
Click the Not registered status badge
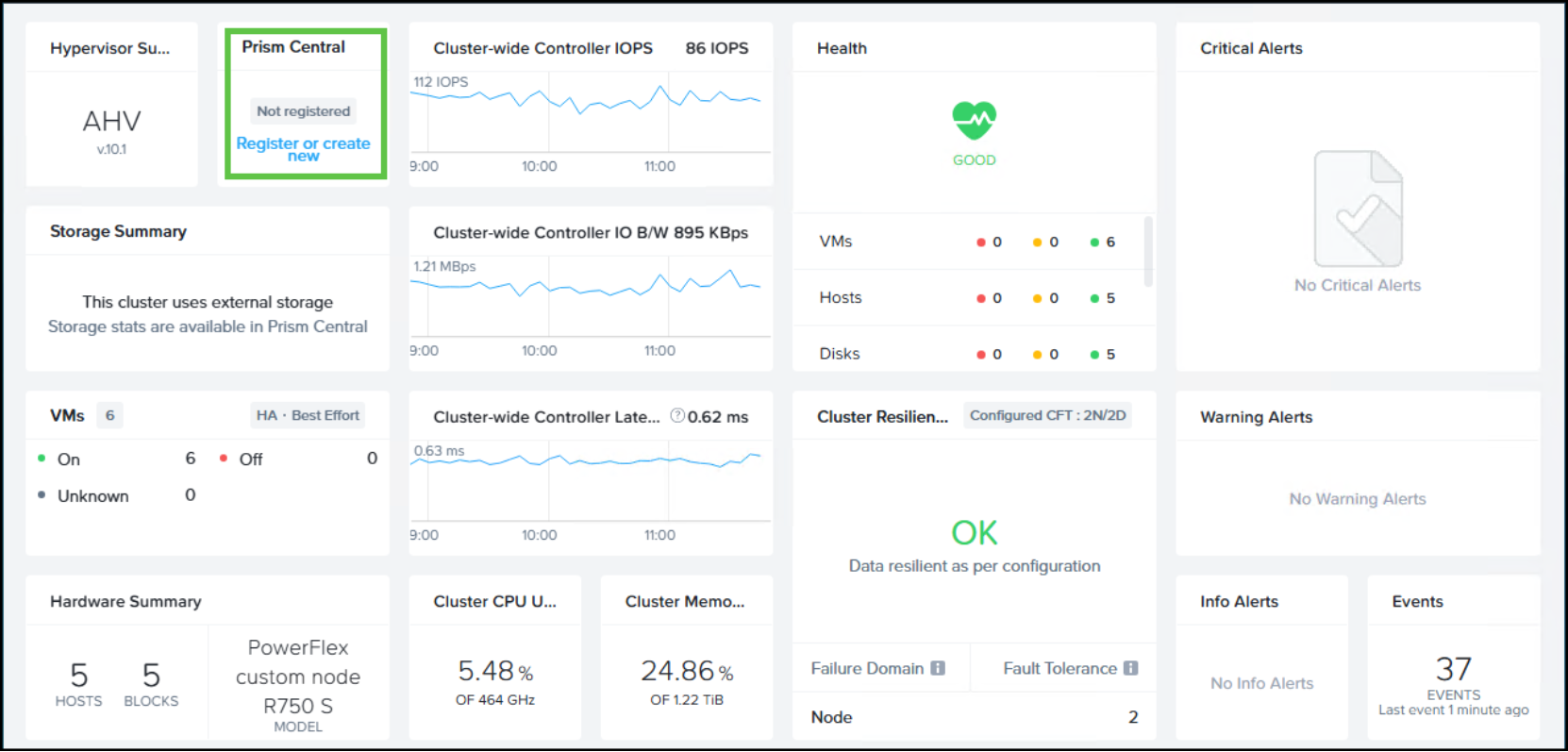tap(303, 111)
